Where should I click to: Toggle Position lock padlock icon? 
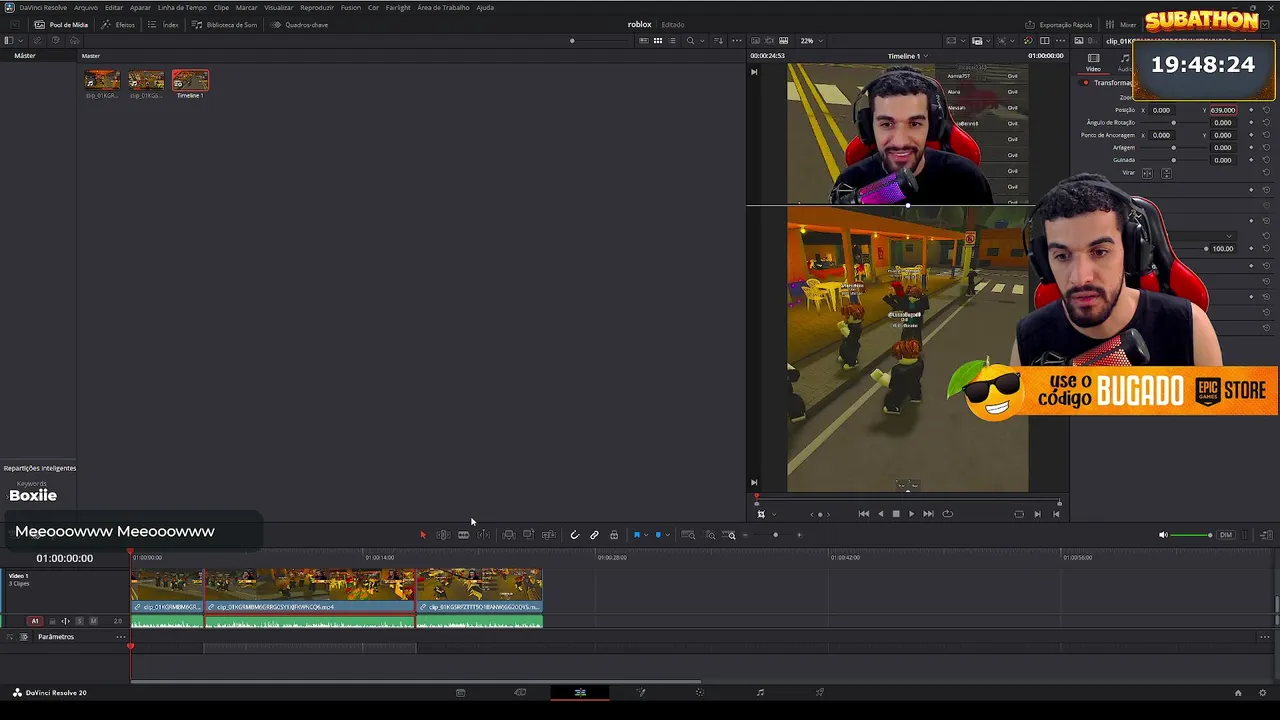614,535
